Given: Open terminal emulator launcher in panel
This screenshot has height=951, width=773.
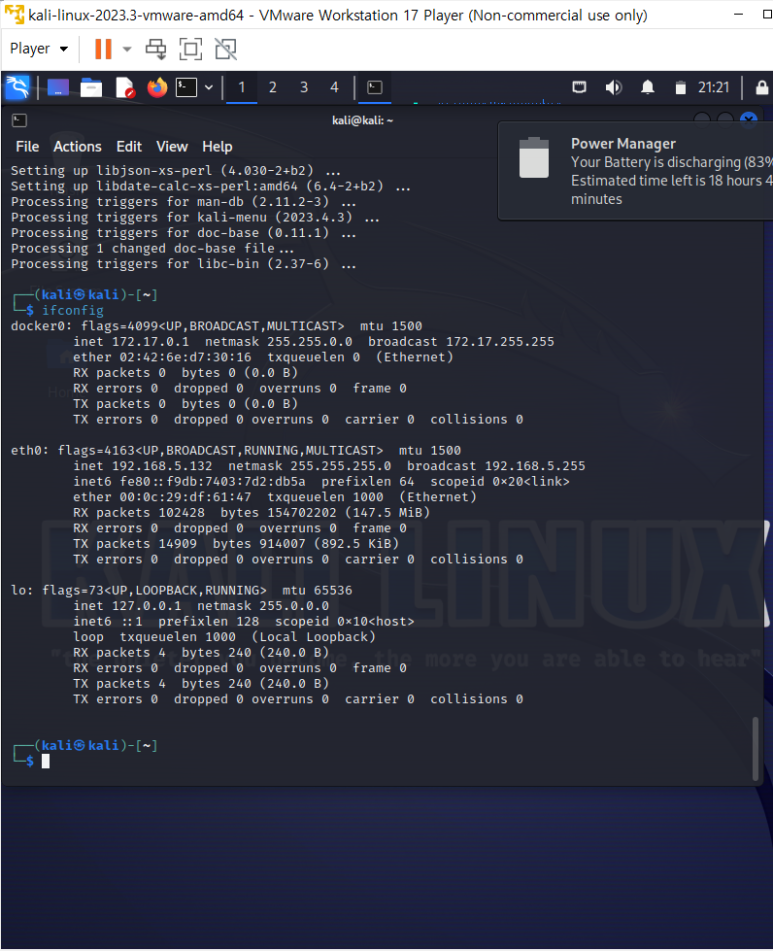Looking at the screenshot, I should 186,87.
